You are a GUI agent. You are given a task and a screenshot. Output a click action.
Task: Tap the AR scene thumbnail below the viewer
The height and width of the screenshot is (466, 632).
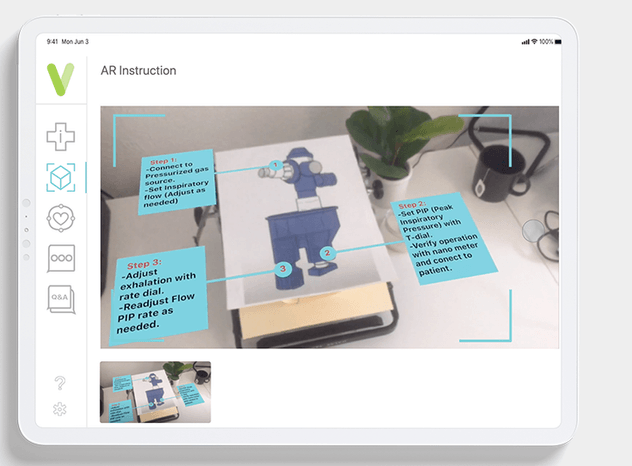(x=155, y=392)
